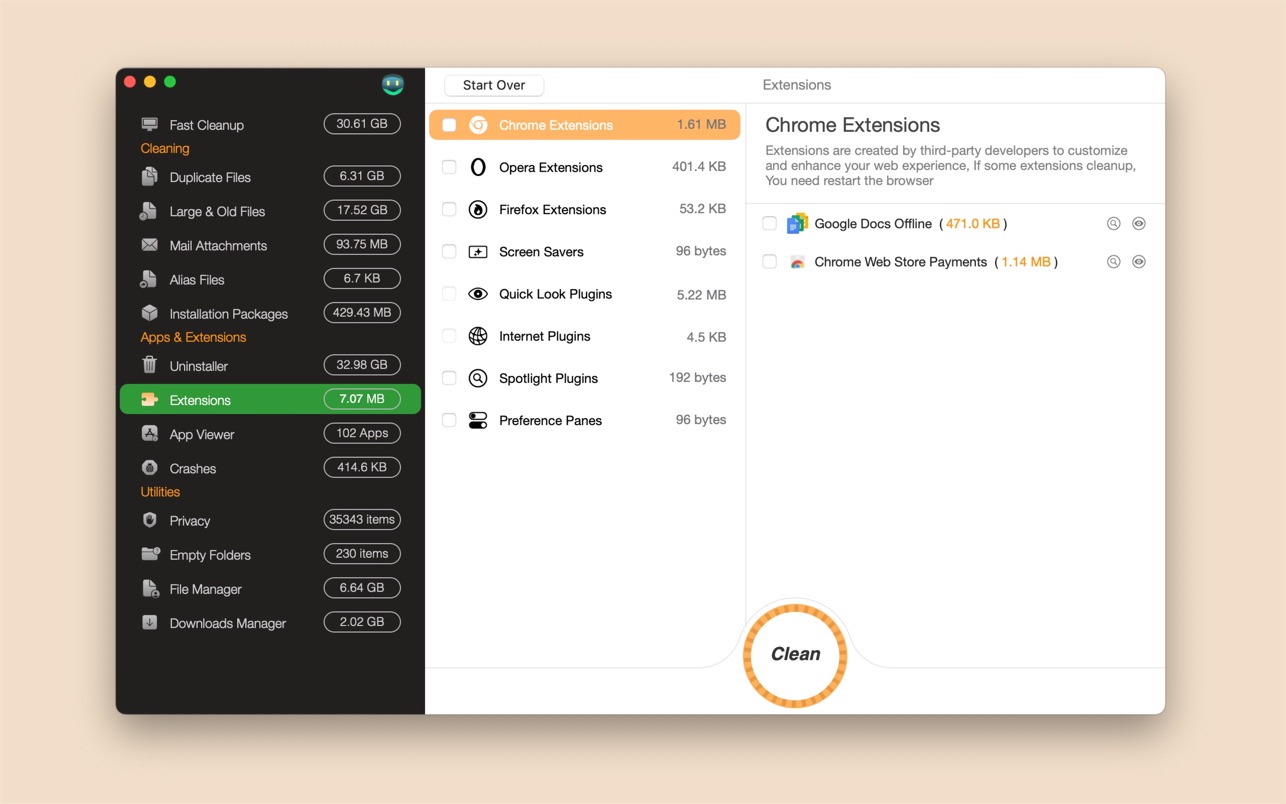
Task: Click the Privacy shield icon in sidebar
Action: pos(150,520)
